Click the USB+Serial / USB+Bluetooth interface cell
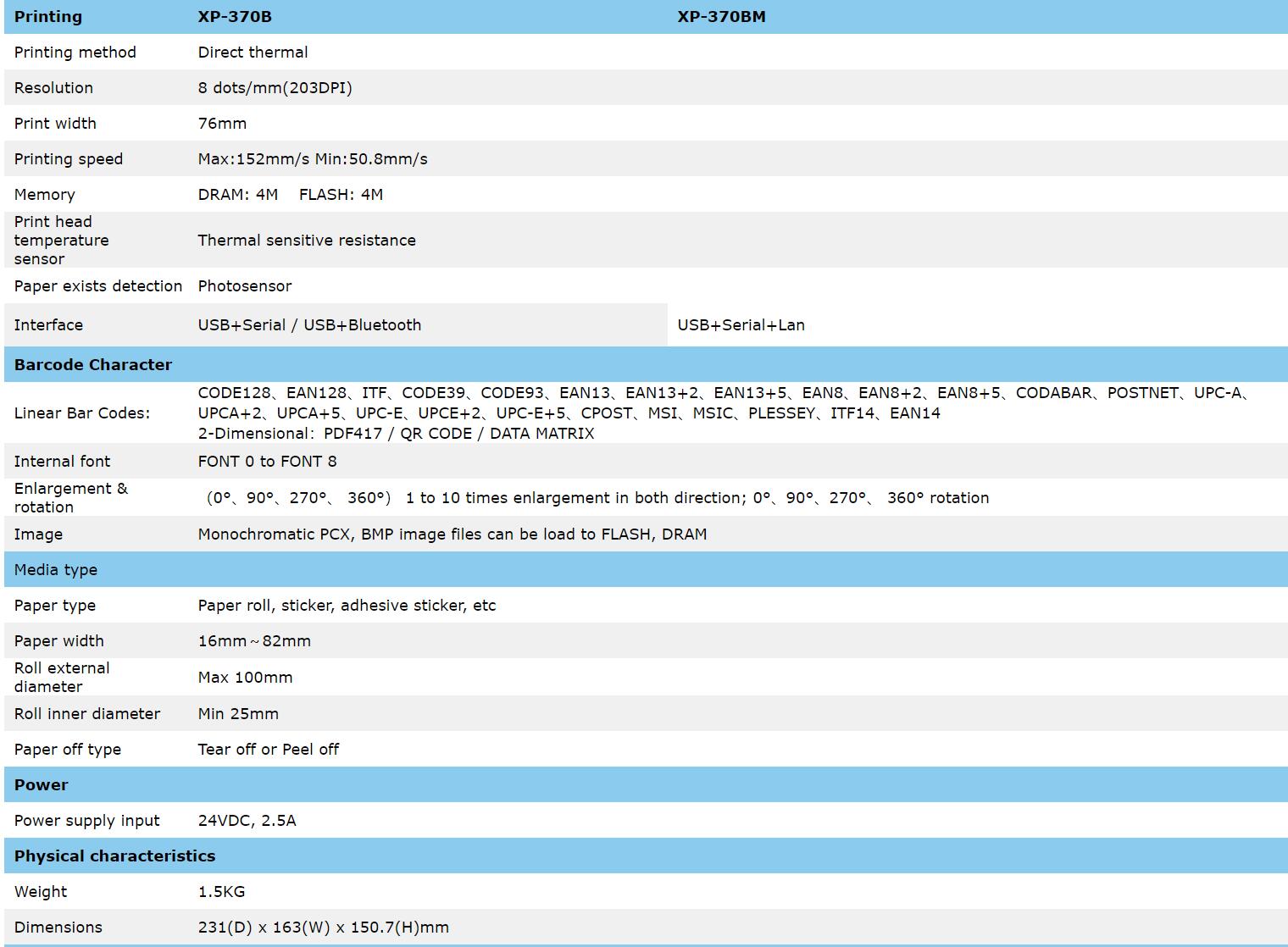Screen dimensions: 1288x947 click(x=309, y=325)
